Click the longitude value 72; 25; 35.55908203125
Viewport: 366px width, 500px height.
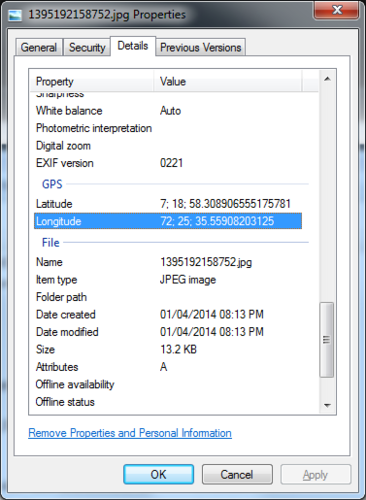[x=217, y=221]
